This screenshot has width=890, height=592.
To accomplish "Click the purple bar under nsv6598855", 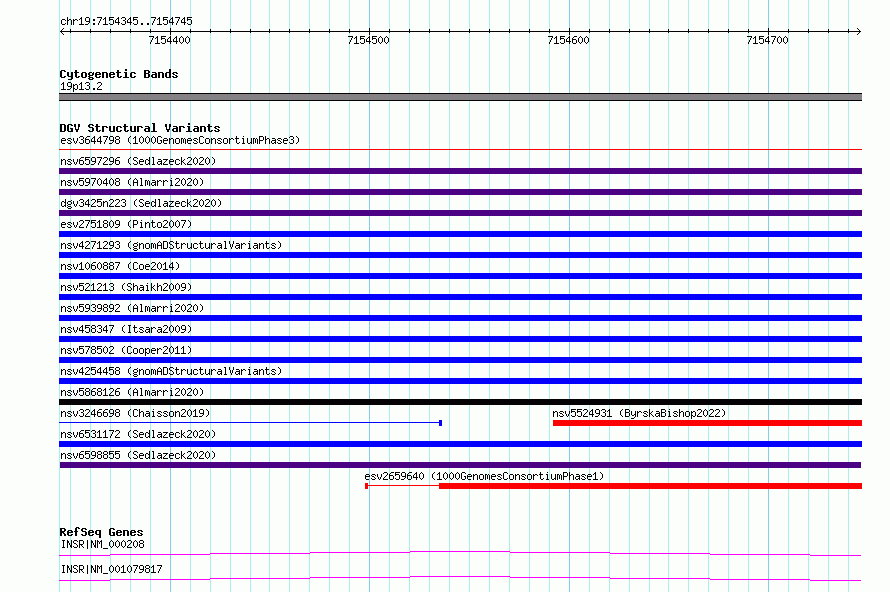I will (x=460, y=465).
